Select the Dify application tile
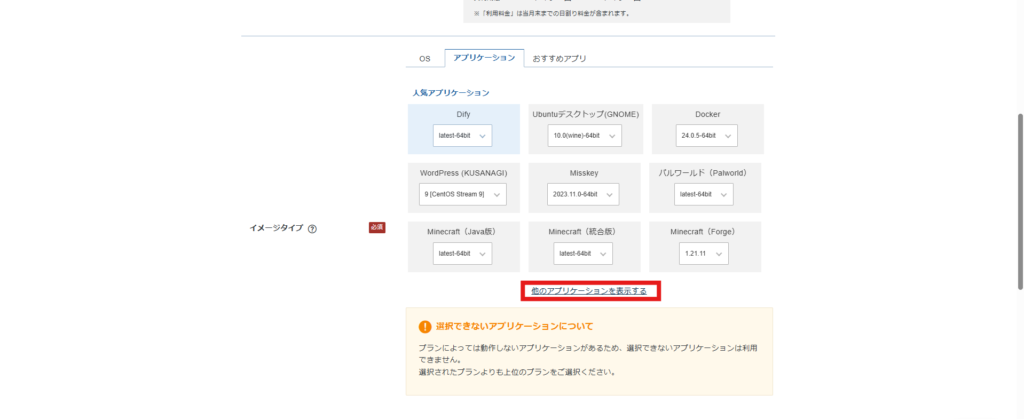 pos(464,114)
